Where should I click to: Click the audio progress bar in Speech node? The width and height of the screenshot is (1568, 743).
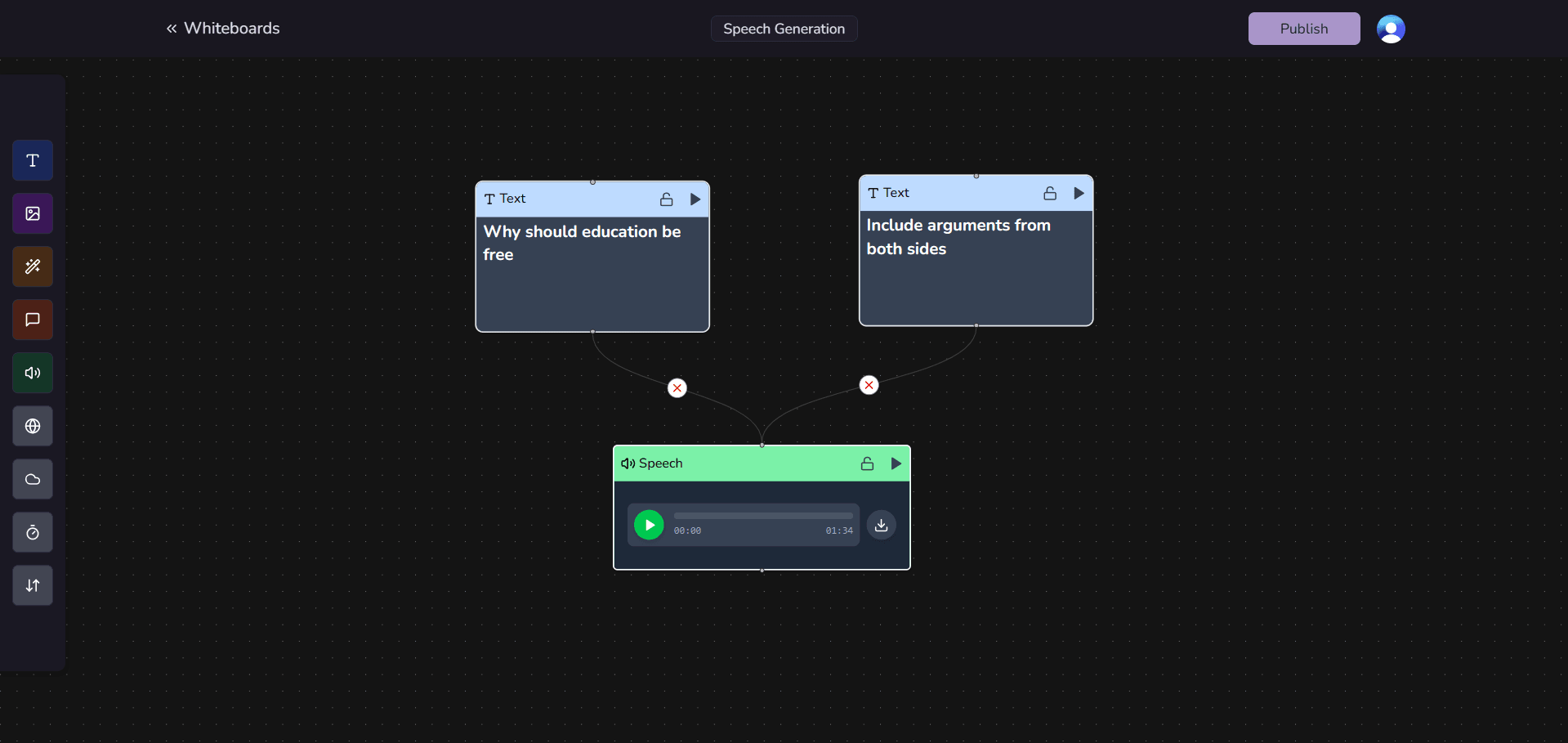click(763, 516)
